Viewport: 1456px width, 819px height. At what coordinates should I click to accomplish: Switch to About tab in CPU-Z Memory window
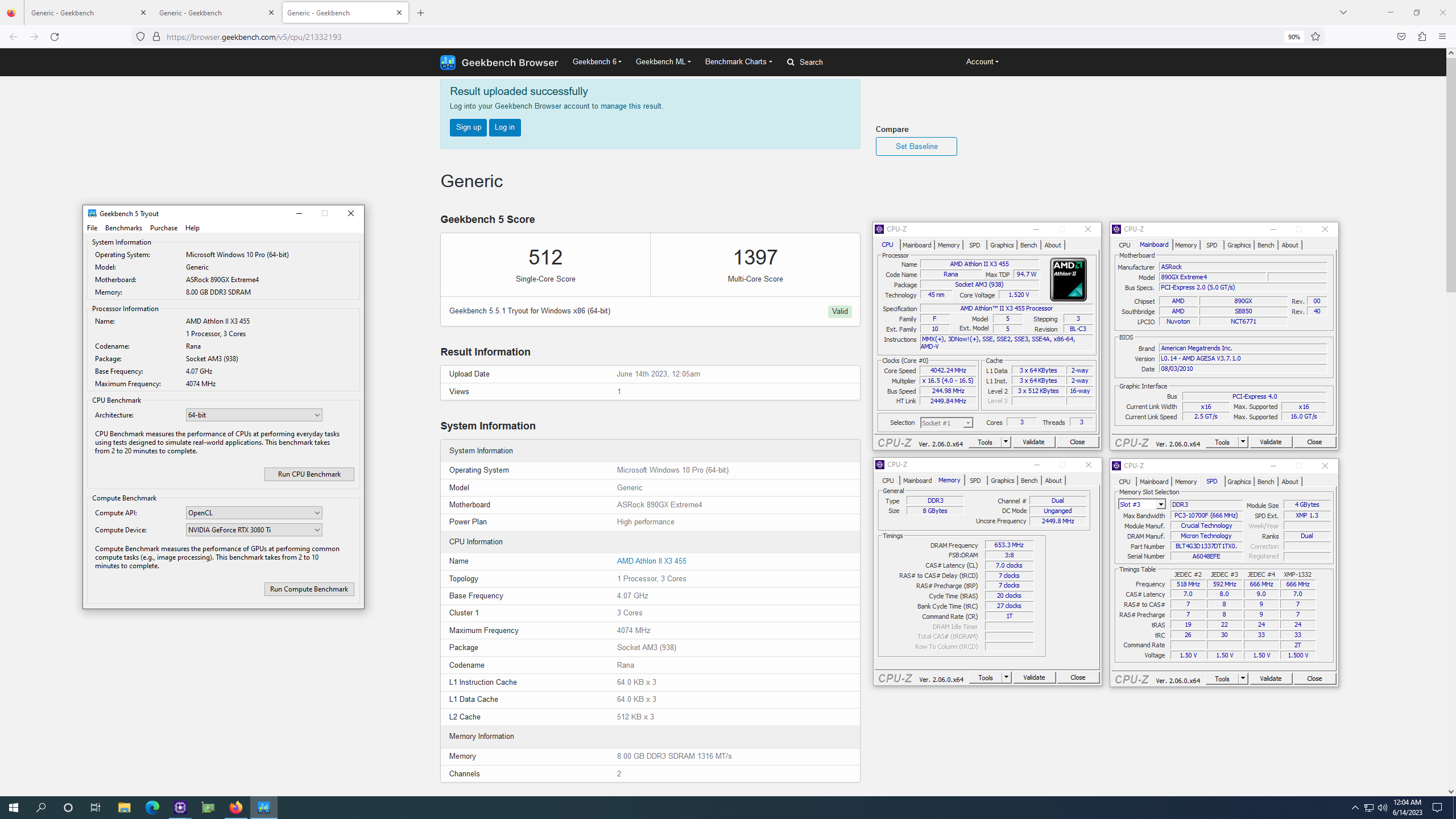pos(1053,481)
